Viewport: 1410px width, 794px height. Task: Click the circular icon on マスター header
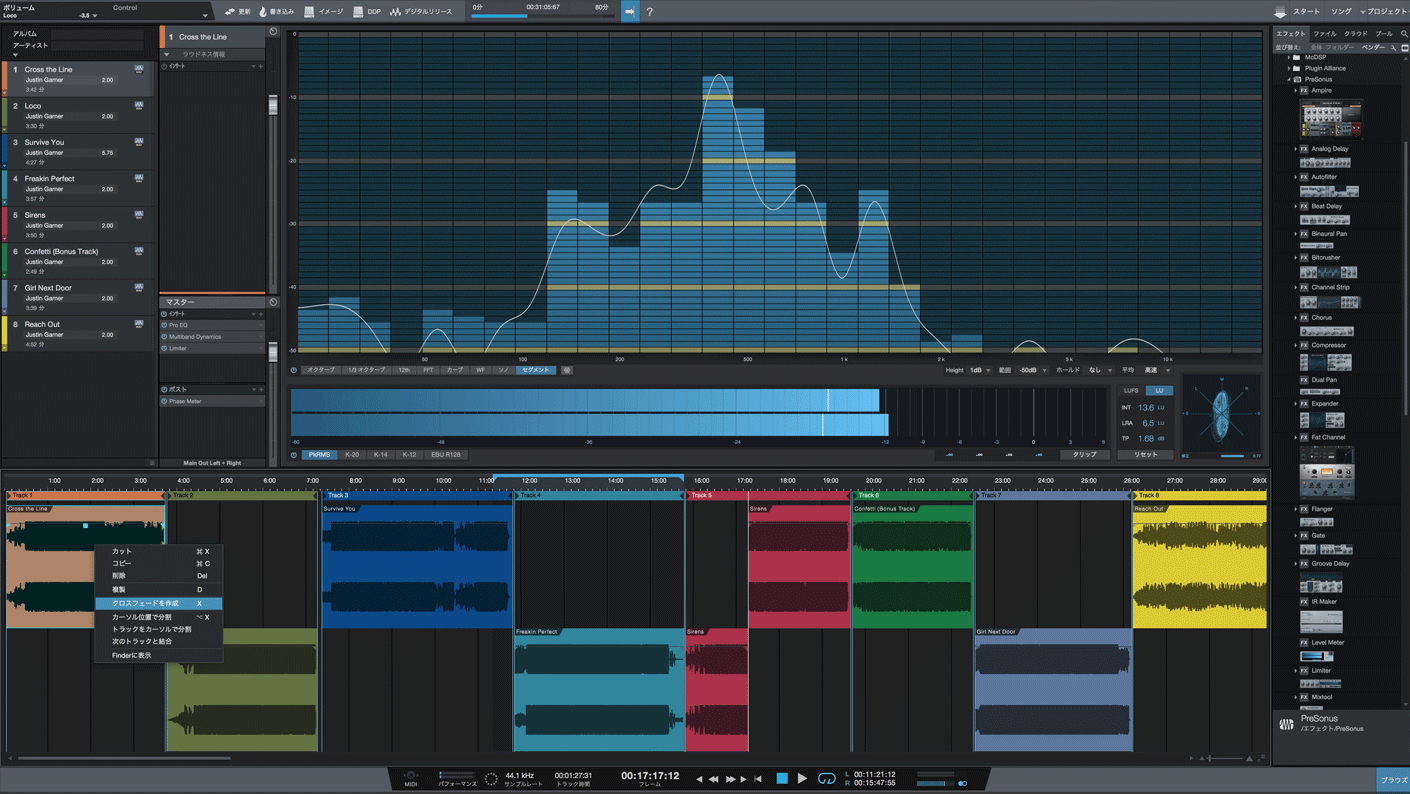[273, 302]
